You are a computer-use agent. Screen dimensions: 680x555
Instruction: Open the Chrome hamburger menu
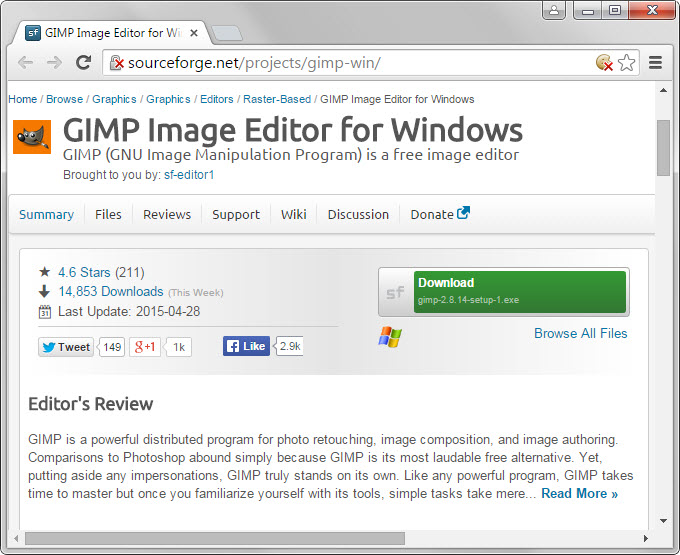pyautogui.click(x=655, y=63)
